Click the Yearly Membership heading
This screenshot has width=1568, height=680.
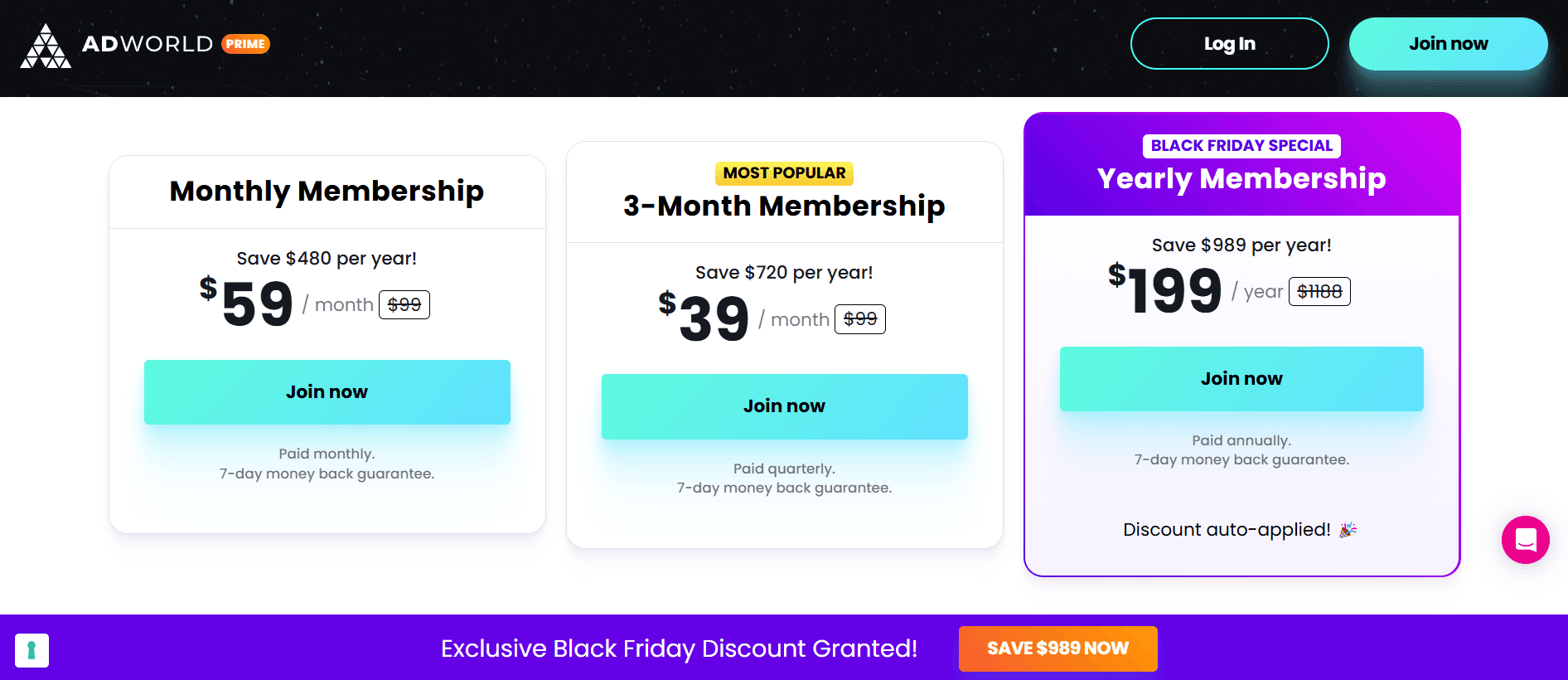[1241, 179]
